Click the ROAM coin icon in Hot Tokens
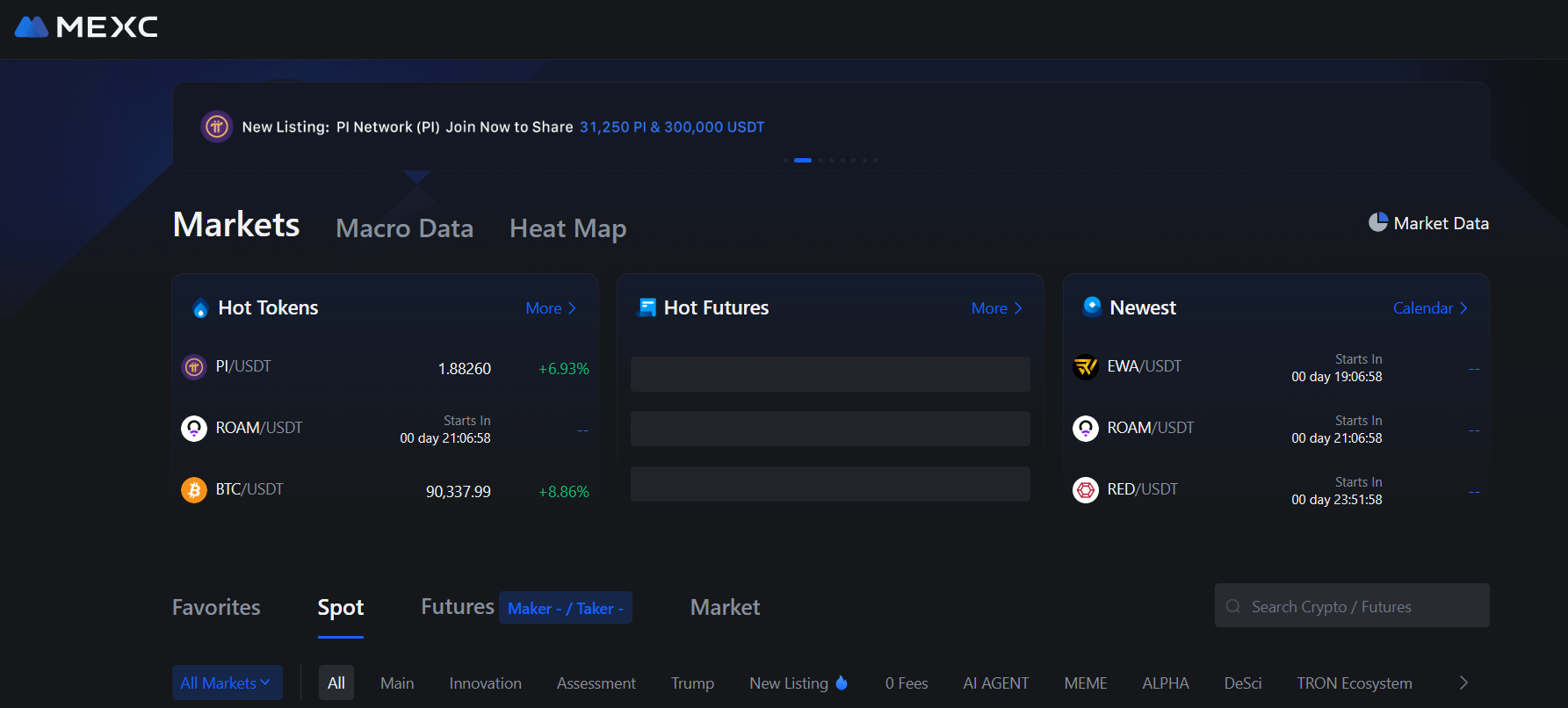Viewport: 1568px width, 708px height. point(194,429)
